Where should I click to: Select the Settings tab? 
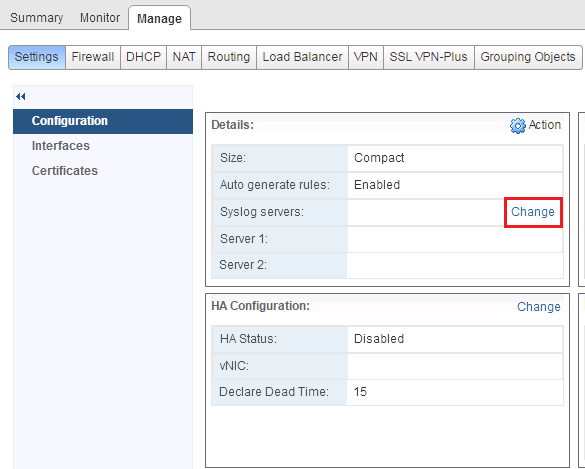[37, 57]
